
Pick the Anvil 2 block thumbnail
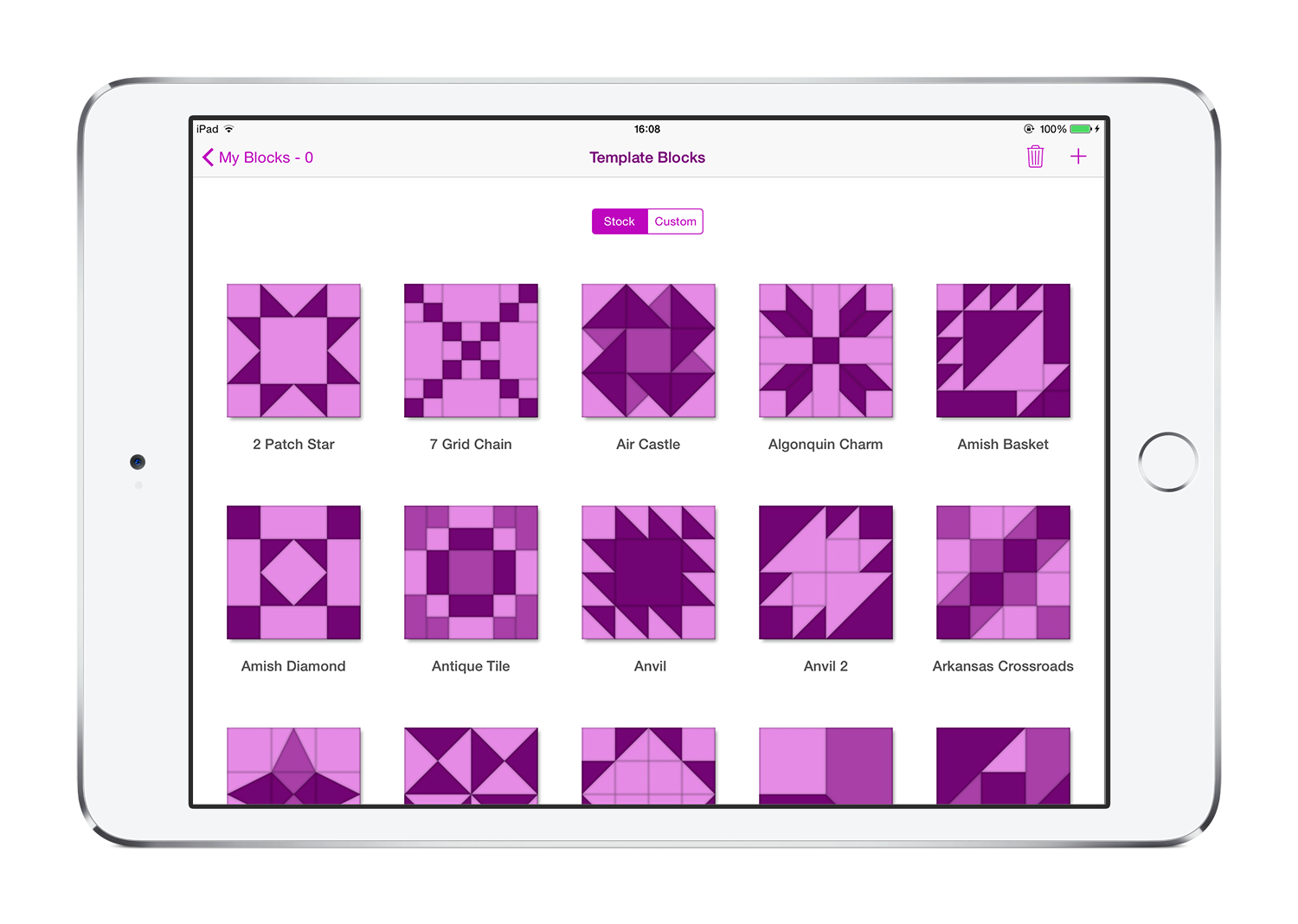click(826, 573)
